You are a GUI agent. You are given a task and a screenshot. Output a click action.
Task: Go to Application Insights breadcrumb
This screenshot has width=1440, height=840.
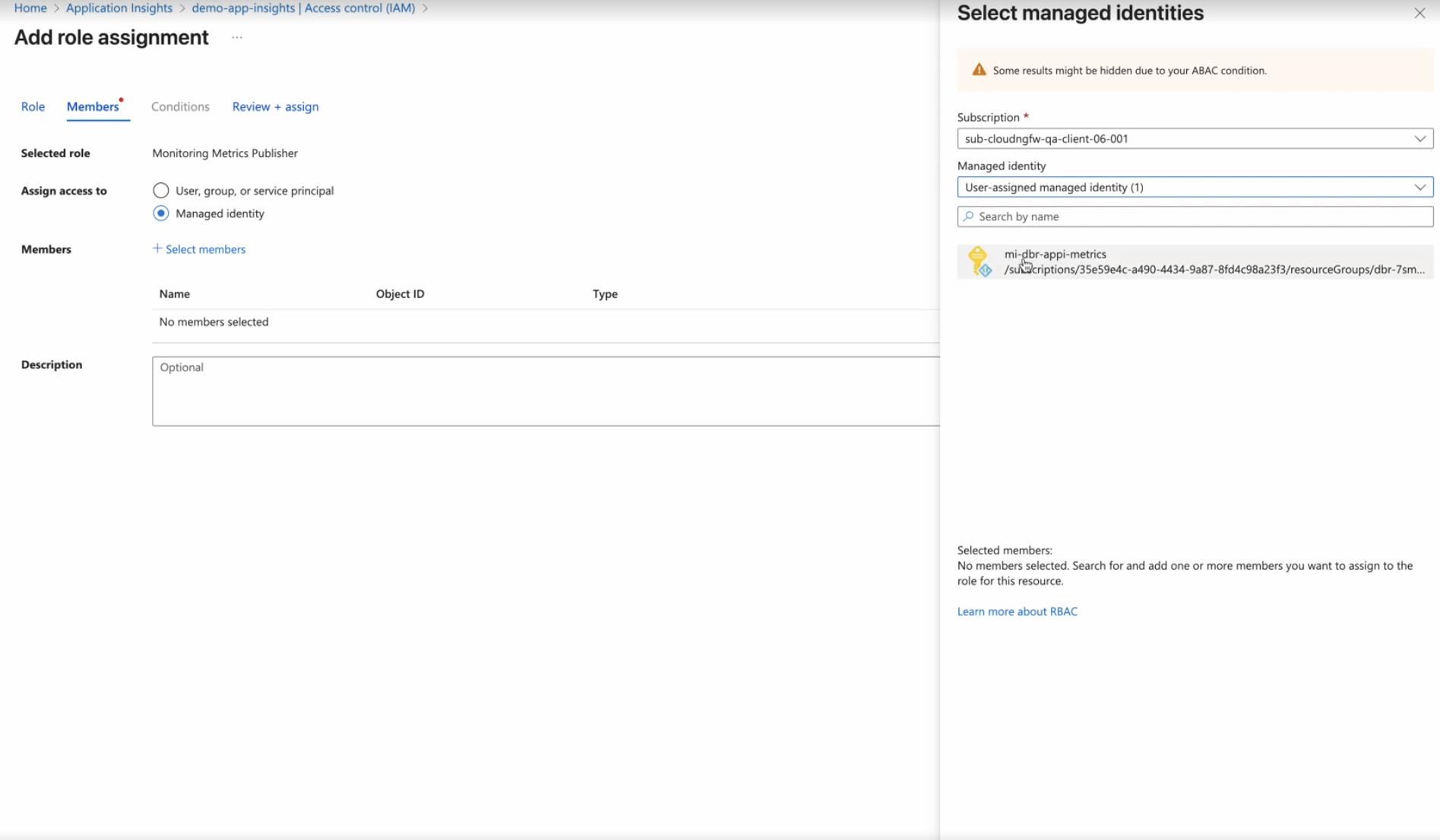119,8
